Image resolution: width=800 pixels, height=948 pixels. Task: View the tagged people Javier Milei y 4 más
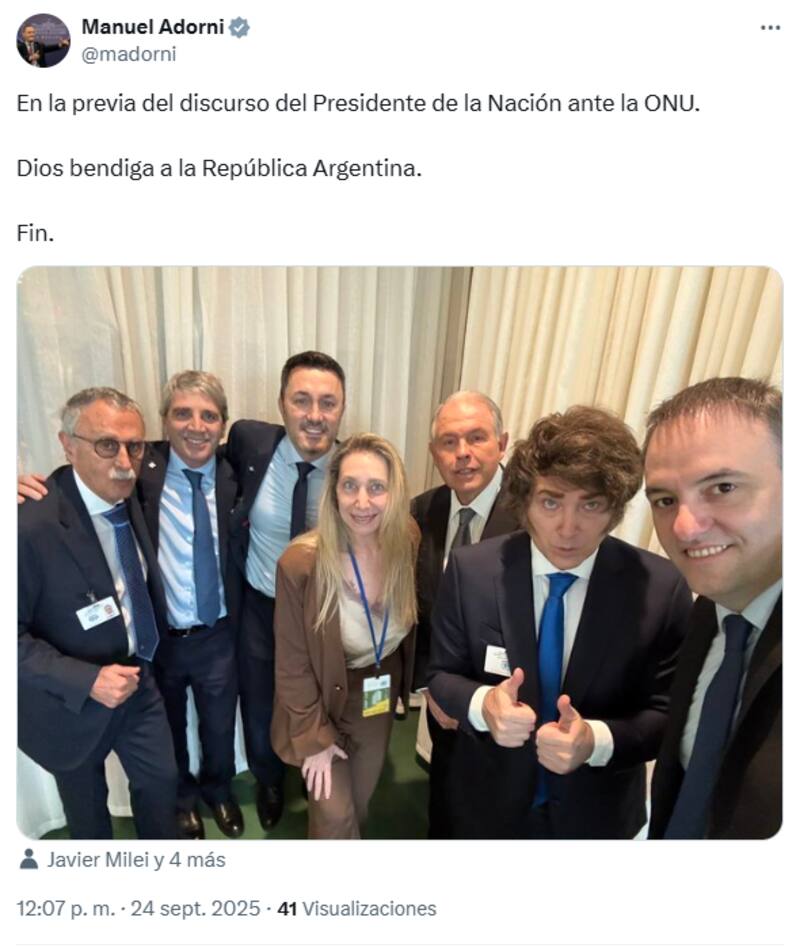point(136,860)
